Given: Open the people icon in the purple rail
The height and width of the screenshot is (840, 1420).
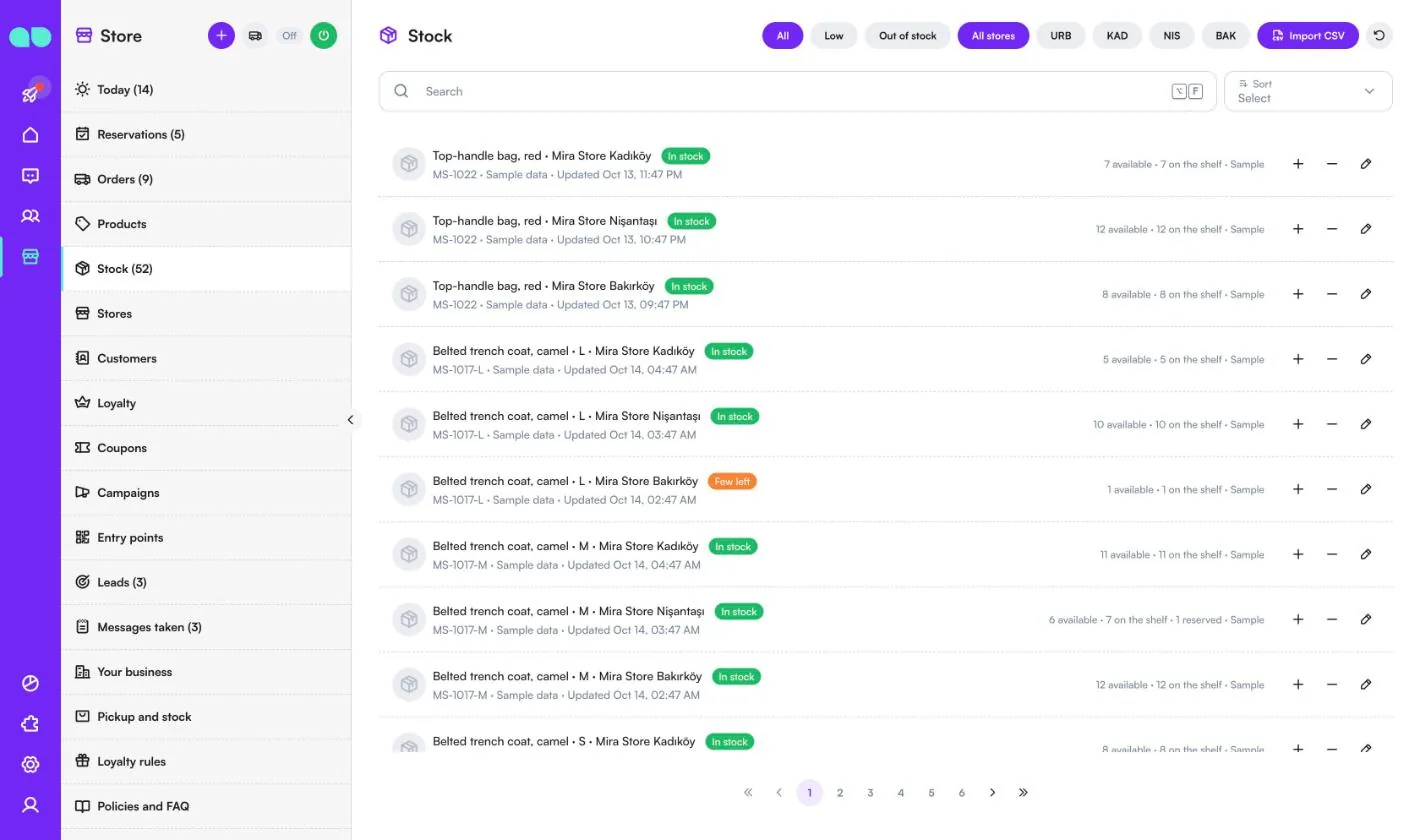Looking at the screenshot, I should point(30,216).
